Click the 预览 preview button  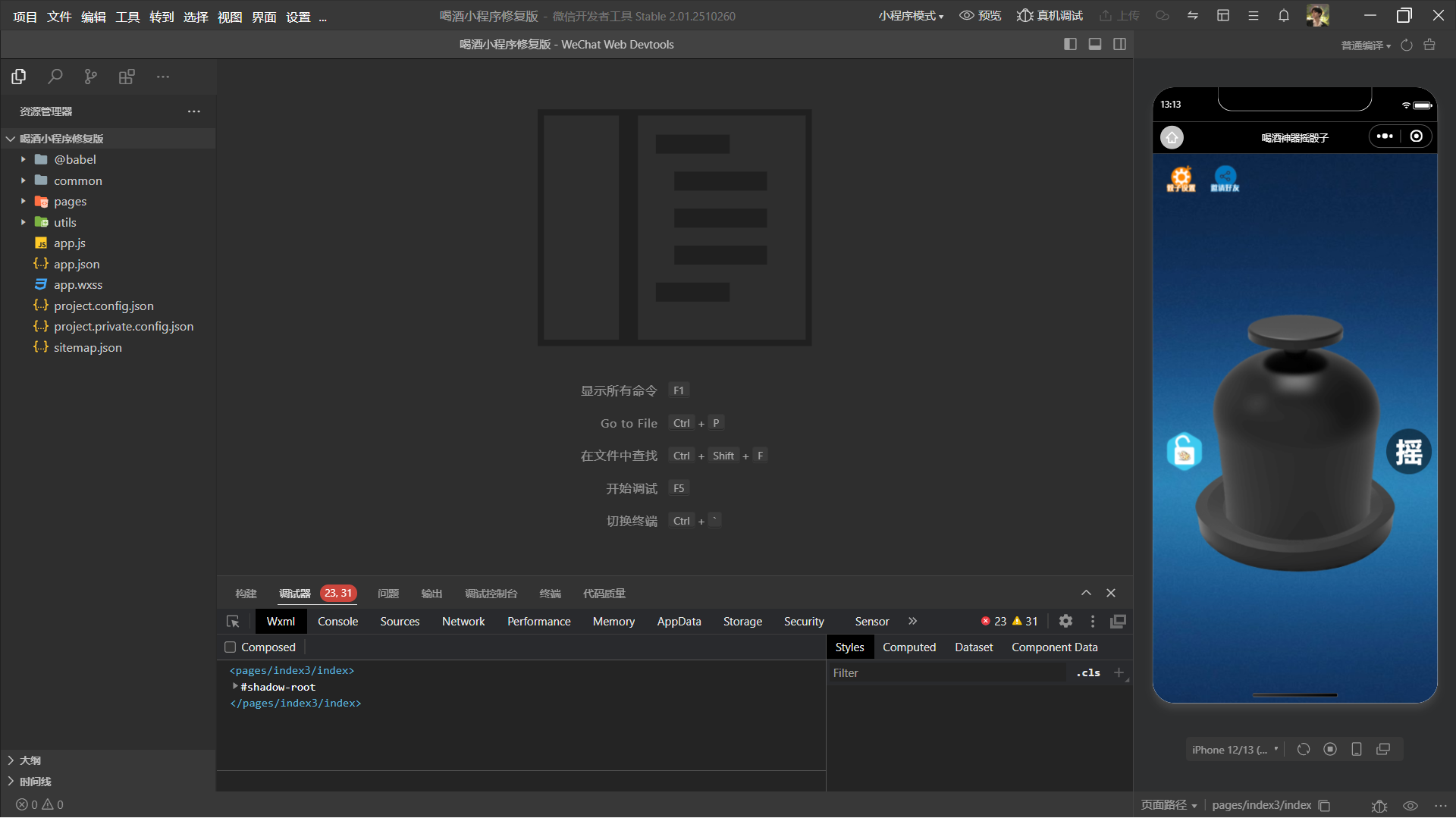pos(981,16)
